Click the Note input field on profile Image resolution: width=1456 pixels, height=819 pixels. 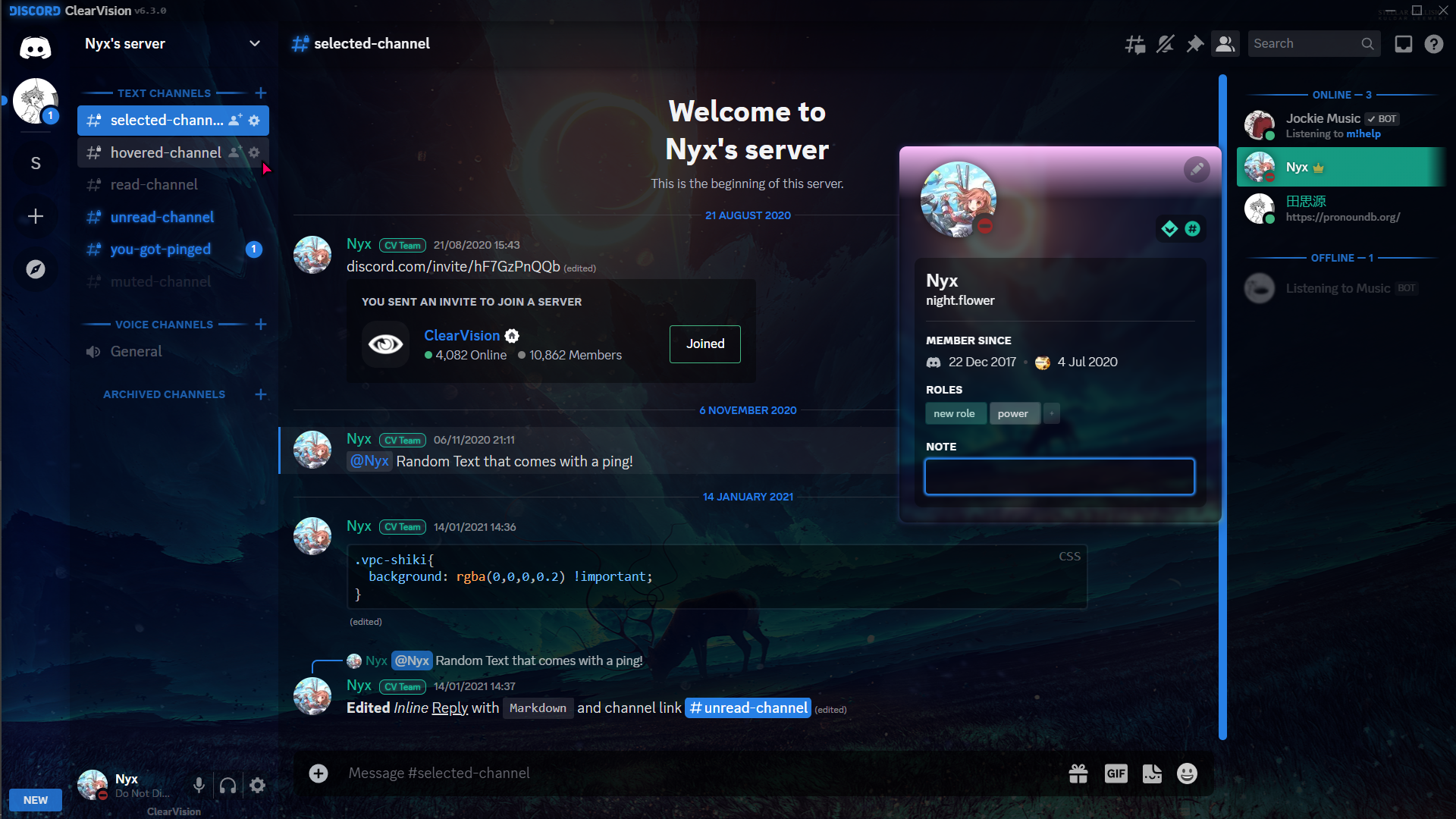[1058, 475]
